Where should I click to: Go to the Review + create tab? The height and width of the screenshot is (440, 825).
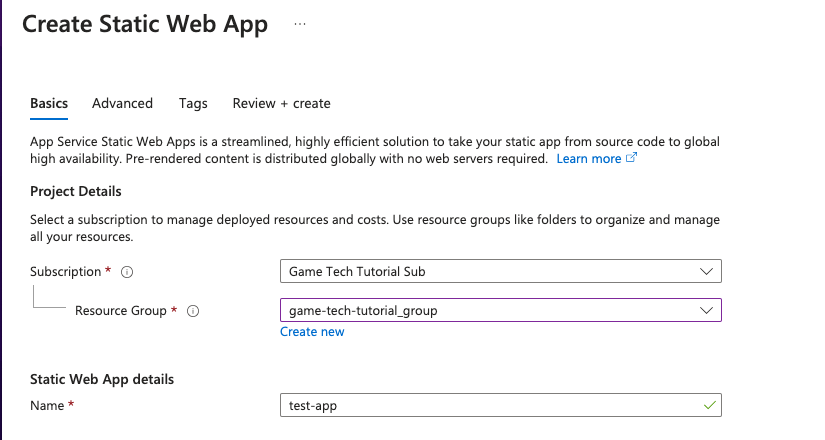[x=281, y=104]
